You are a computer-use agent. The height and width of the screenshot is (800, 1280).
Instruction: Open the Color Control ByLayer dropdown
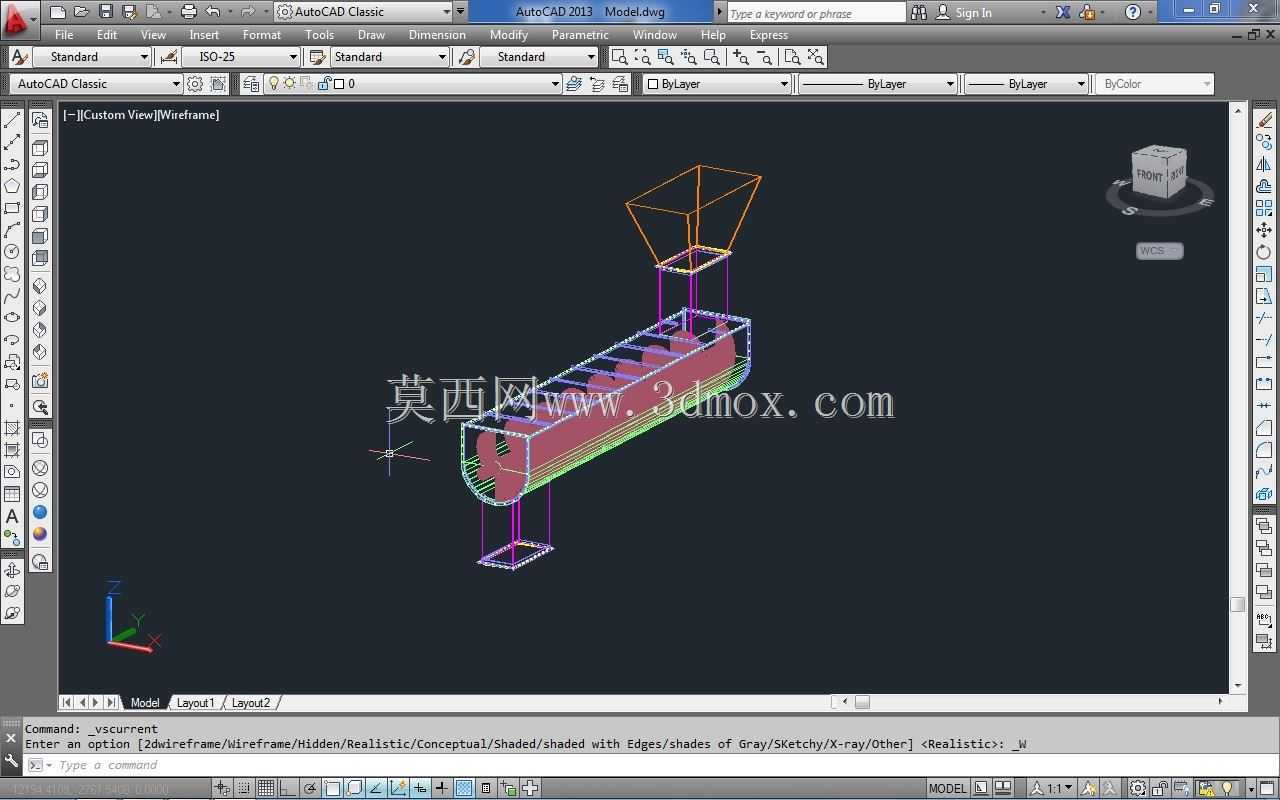click(716, 84)
